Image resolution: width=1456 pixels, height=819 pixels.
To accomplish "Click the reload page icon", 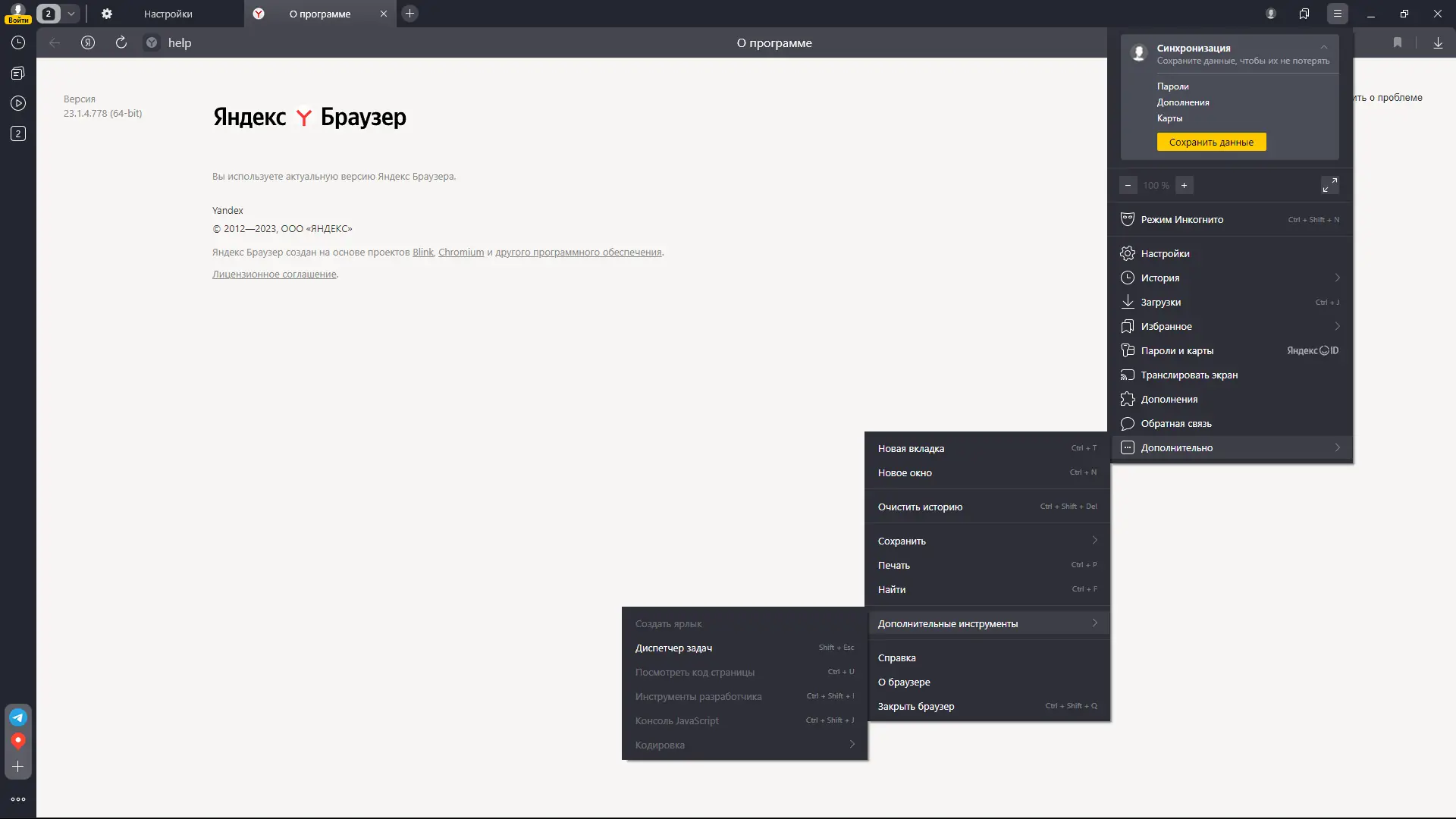I will (x=121, y=43).
